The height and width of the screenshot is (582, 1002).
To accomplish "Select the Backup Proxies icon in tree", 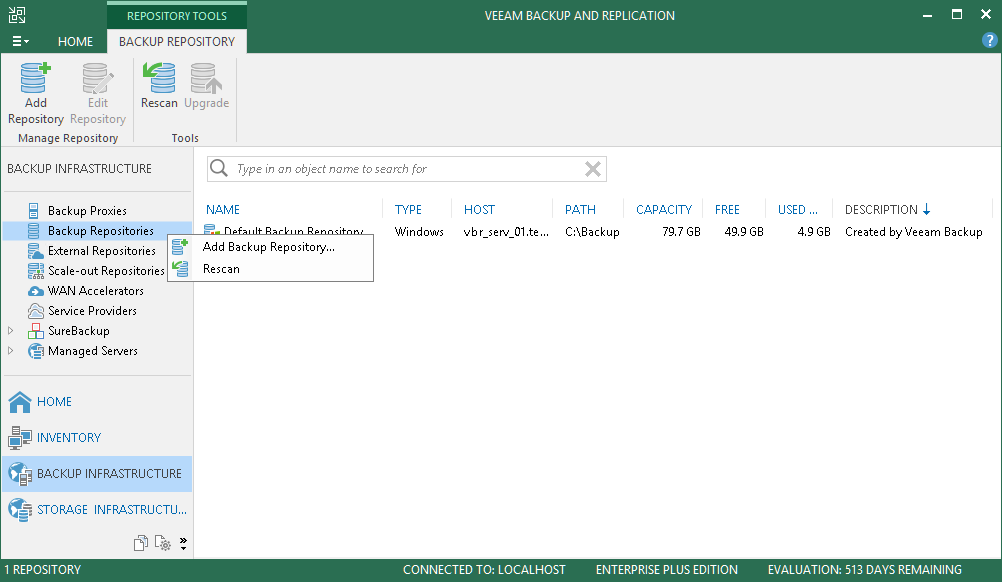I will coord(34,211).
